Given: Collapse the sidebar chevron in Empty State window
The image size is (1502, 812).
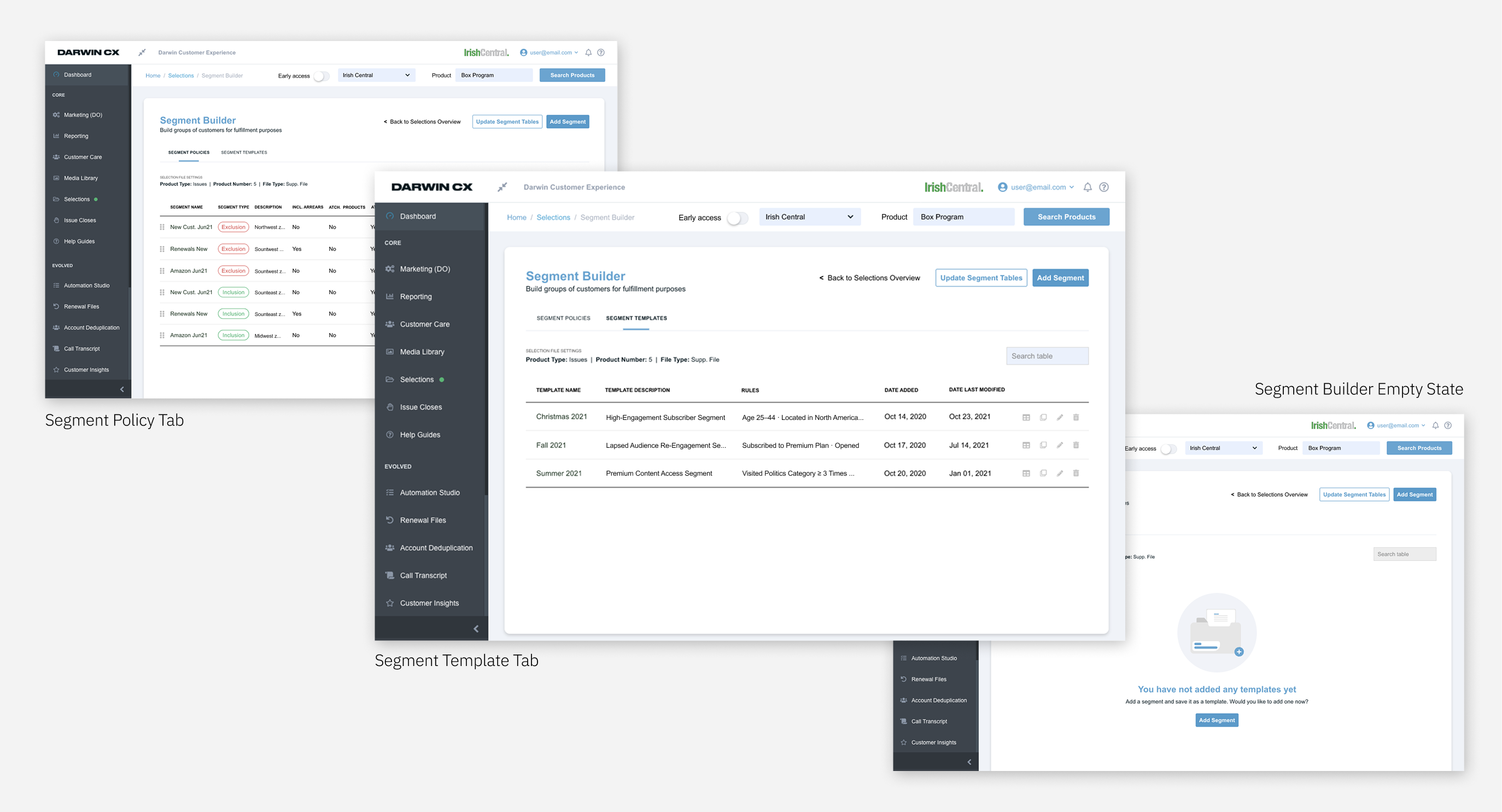Looking at the screenshot, I should 969,762.
